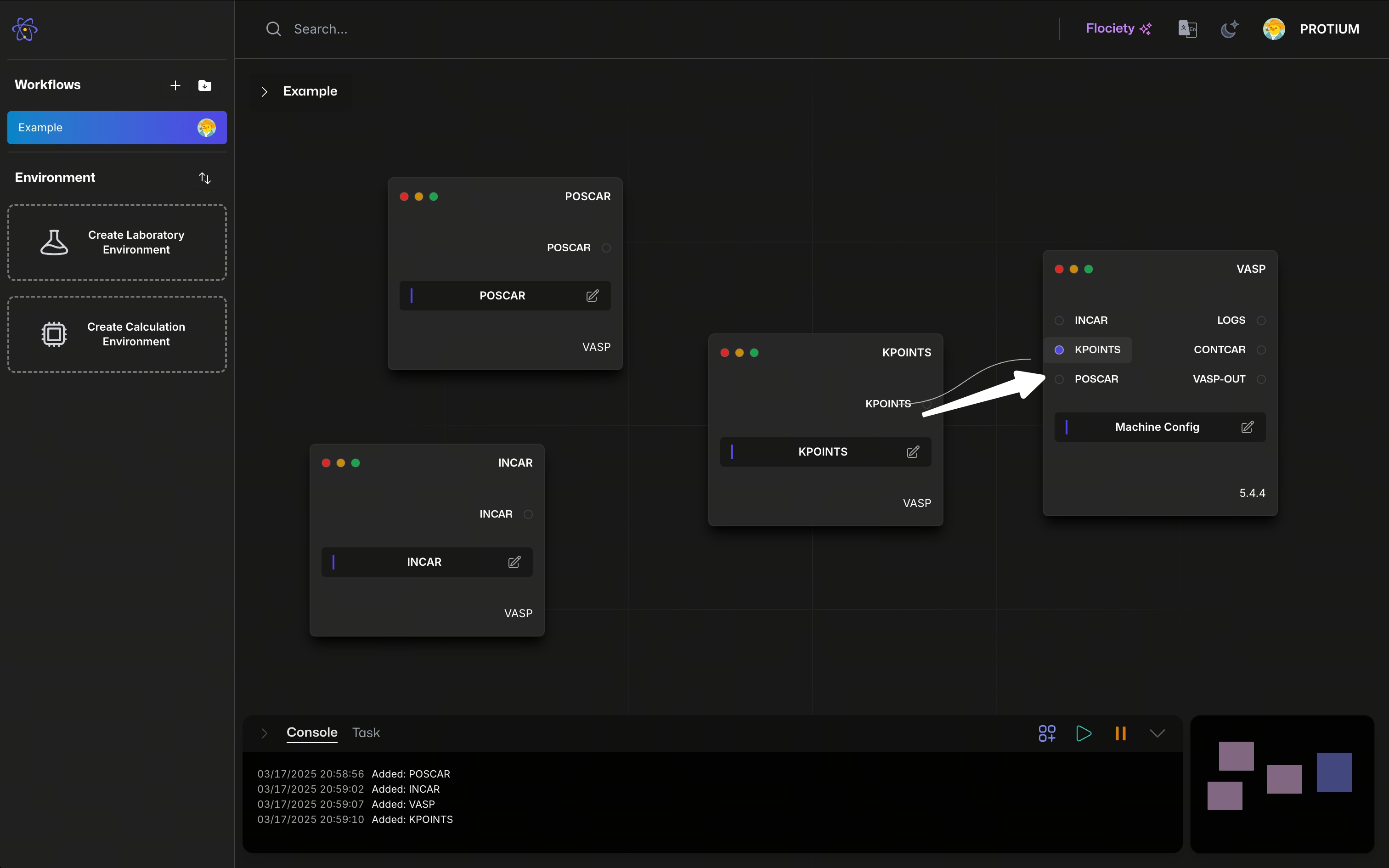
Task: Collapse the console panel with down chevron
Action: (x=1157, y=733)
